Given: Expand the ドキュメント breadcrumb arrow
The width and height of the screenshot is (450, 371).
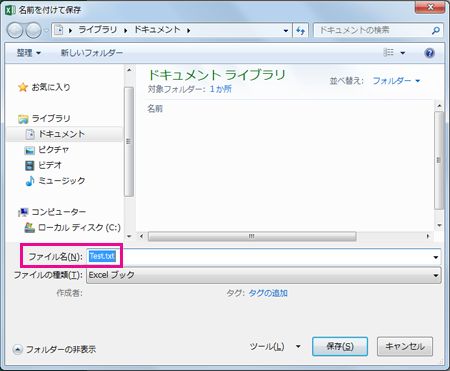Looking at the screenshot, I should (x=189, y=31).
